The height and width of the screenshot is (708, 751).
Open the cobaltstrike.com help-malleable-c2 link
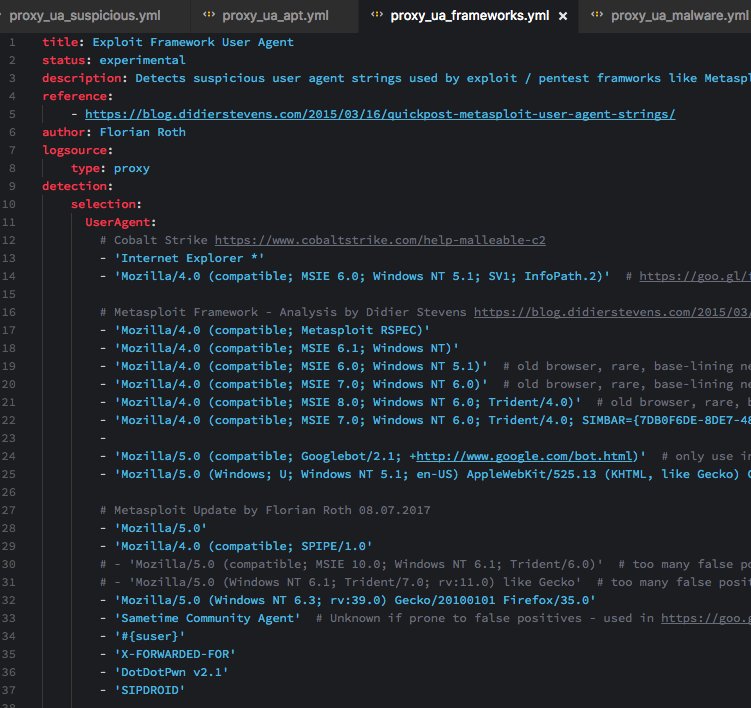pos(380,240)
